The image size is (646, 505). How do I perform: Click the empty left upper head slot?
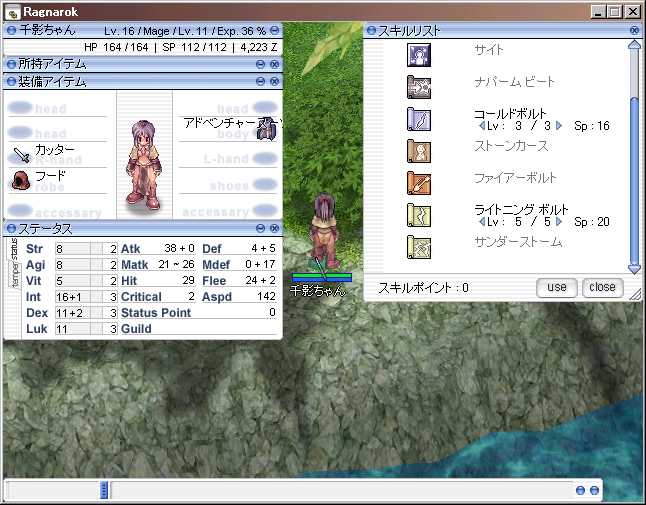(x=57, y=108)
